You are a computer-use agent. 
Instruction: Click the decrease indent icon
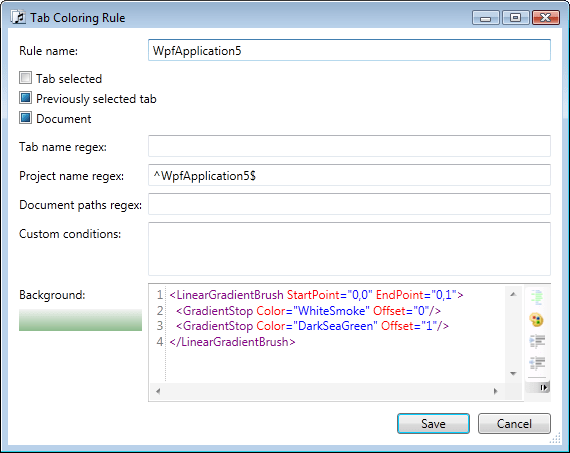(537, 363)
